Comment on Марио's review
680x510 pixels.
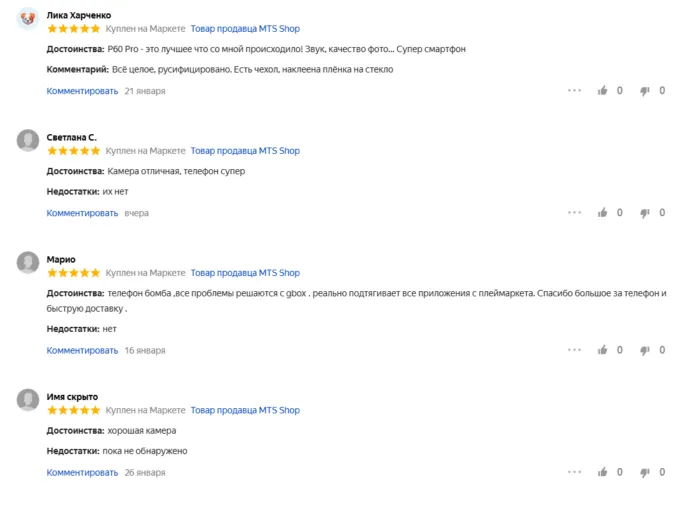[82, 351]
